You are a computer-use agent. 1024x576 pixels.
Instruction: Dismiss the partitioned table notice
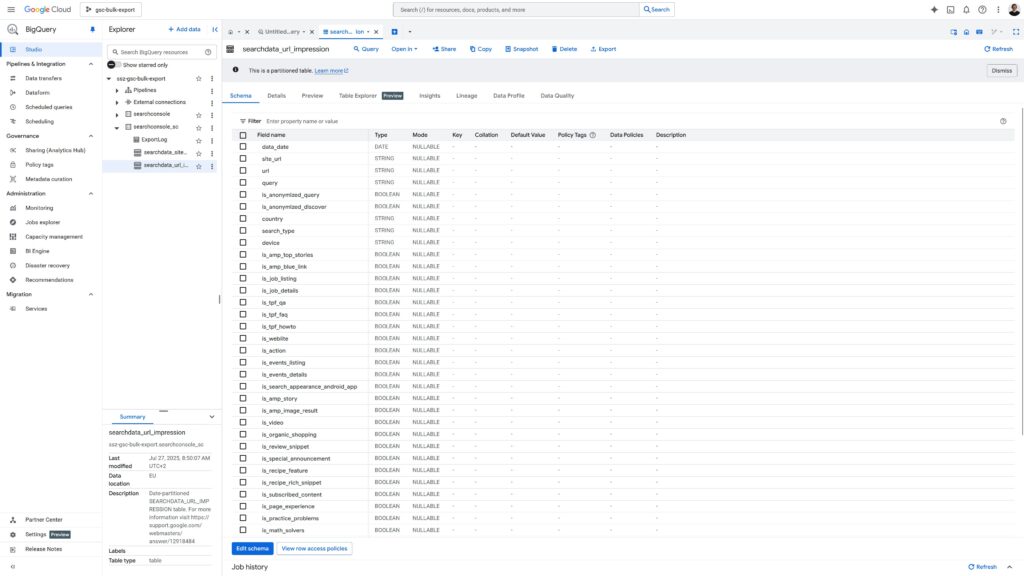[x=1001, y=71]
